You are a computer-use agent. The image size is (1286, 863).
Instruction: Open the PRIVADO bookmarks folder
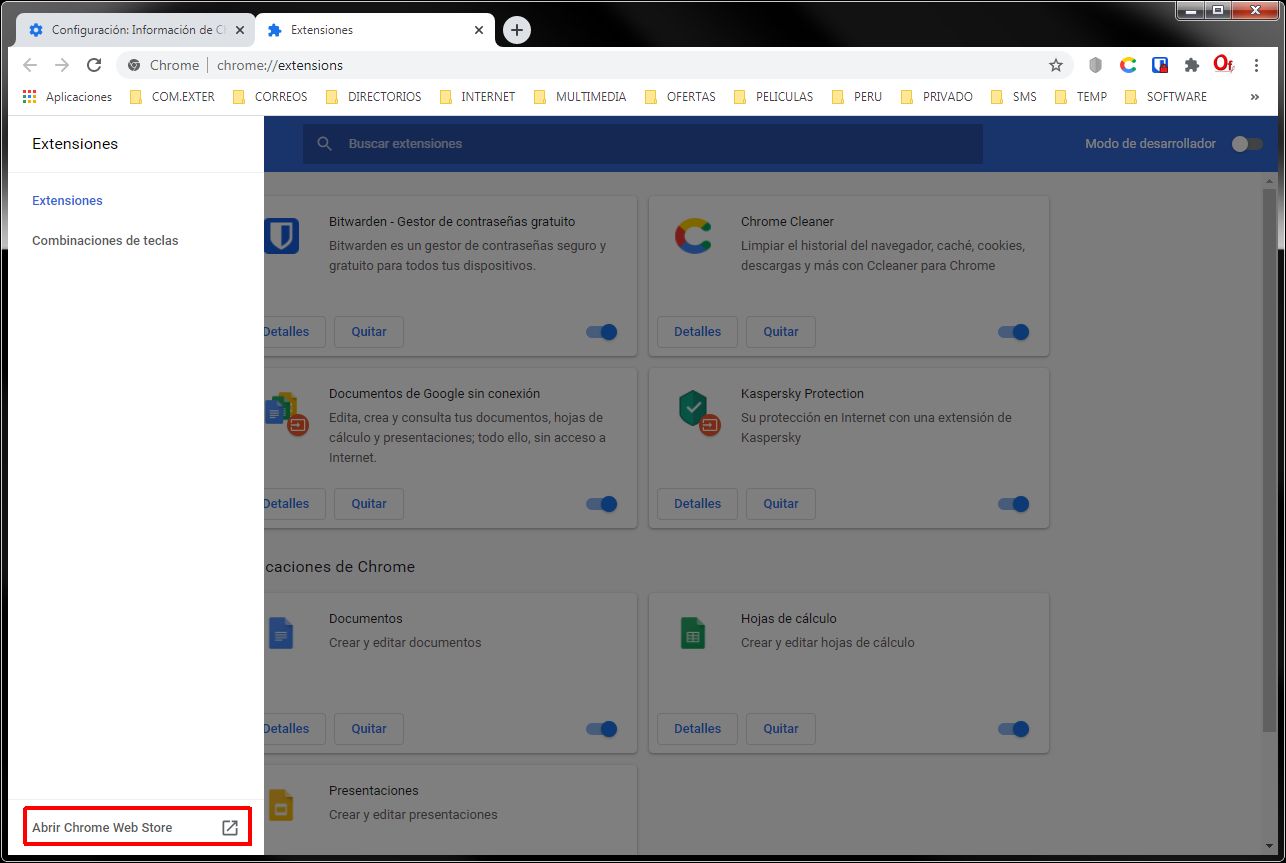pyautogui.click(x=936, y=97)
